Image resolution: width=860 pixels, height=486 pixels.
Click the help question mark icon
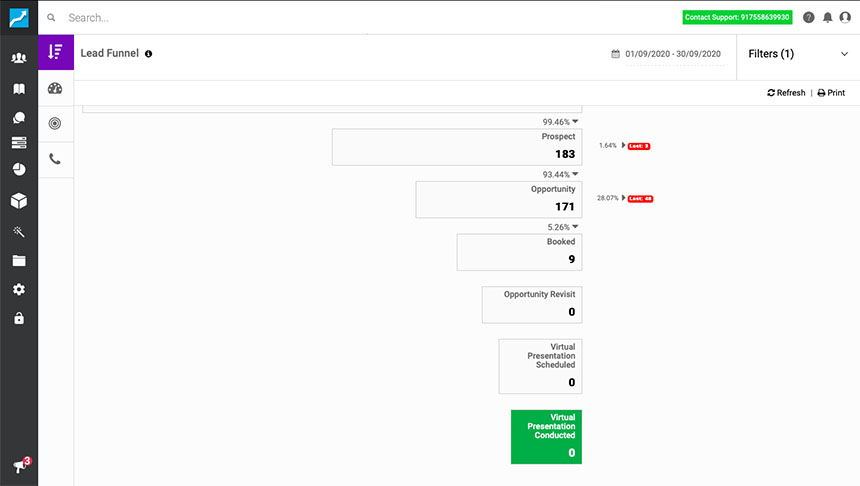[808, 18]
